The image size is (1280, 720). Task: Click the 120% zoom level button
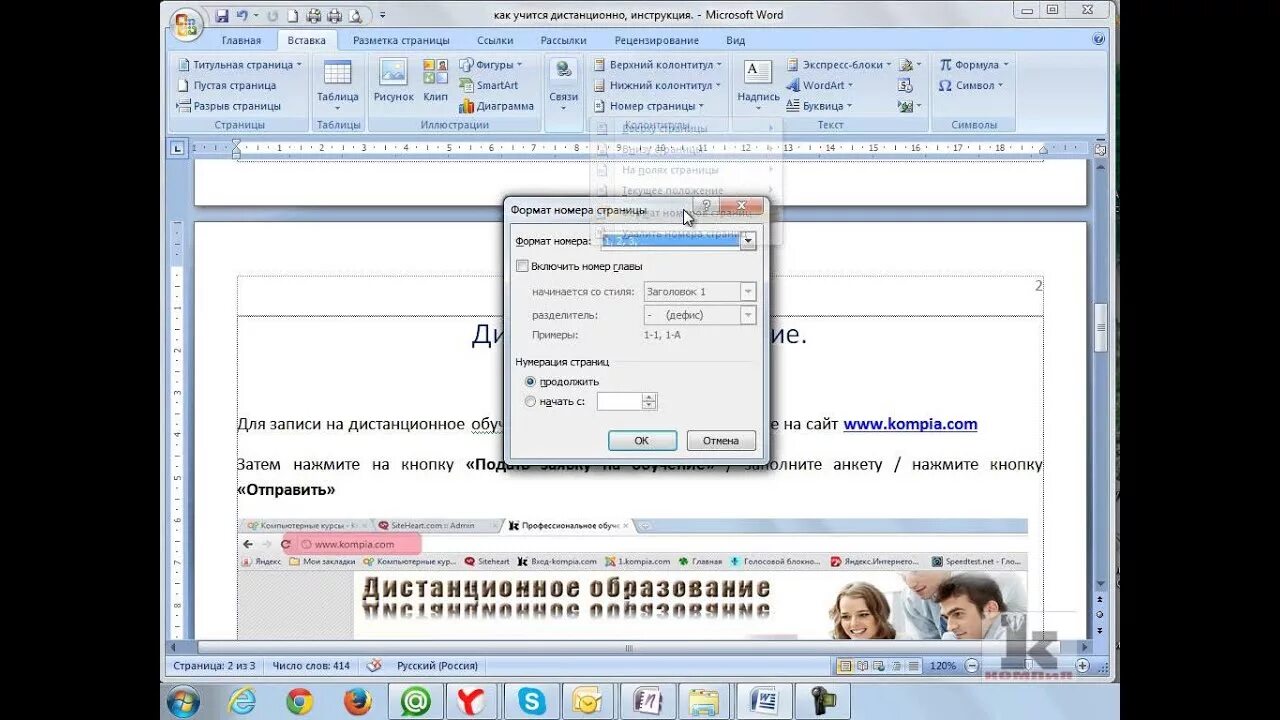point(943,665)
